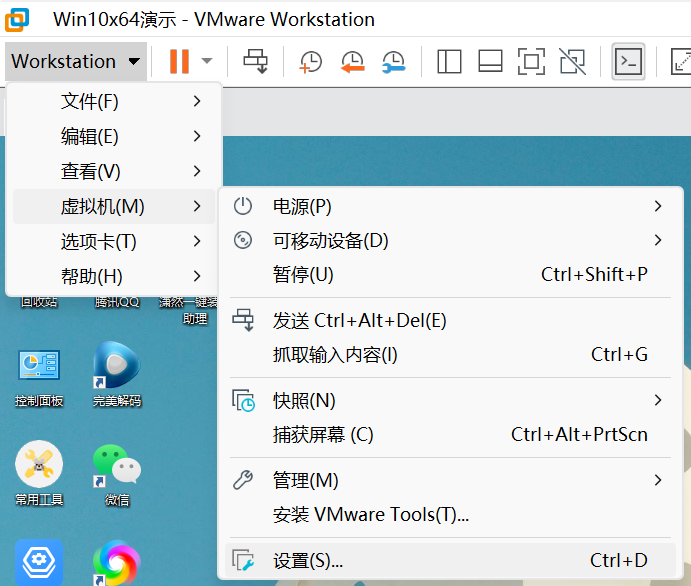Toggle the console view terminal icon

click(628, 61)
